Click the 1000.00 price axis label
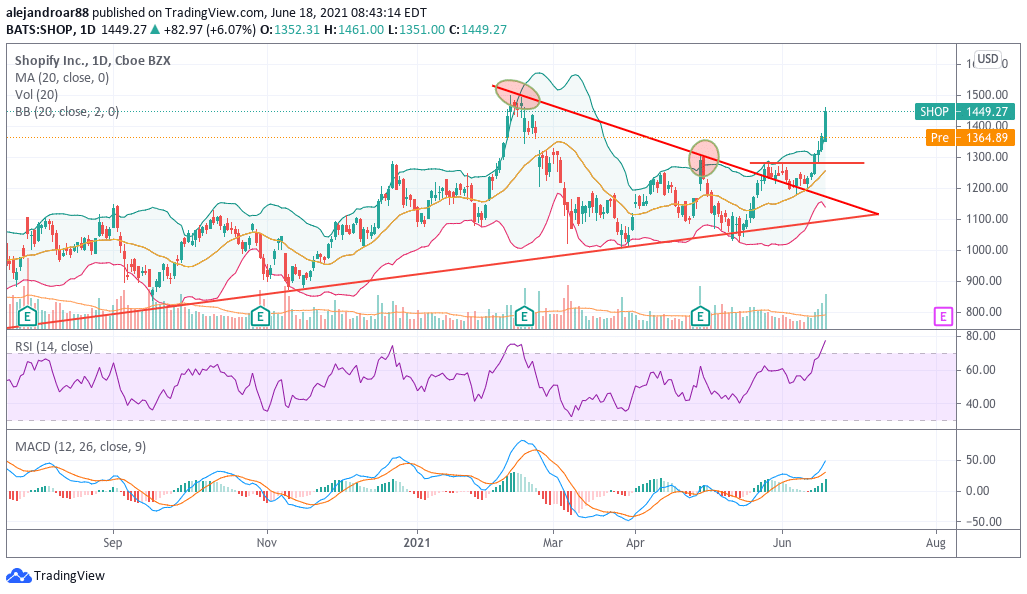The width and height of the screenshot is (1027, 594). coord(986,250)
